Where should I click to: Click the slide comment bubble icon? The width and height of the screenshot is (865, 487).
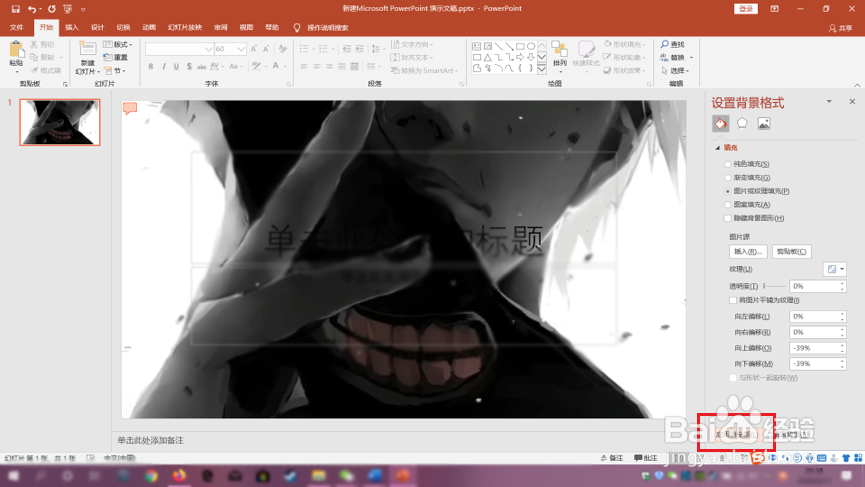click(x=130, y=108)
